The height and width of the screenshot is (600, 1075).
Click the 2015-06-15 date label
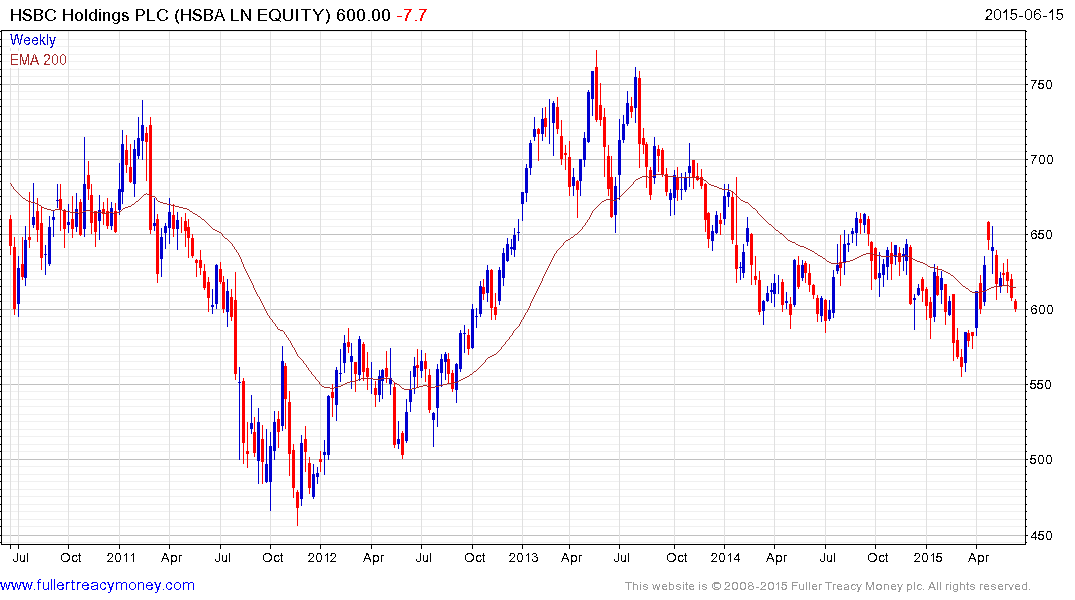coord(1024,15)
